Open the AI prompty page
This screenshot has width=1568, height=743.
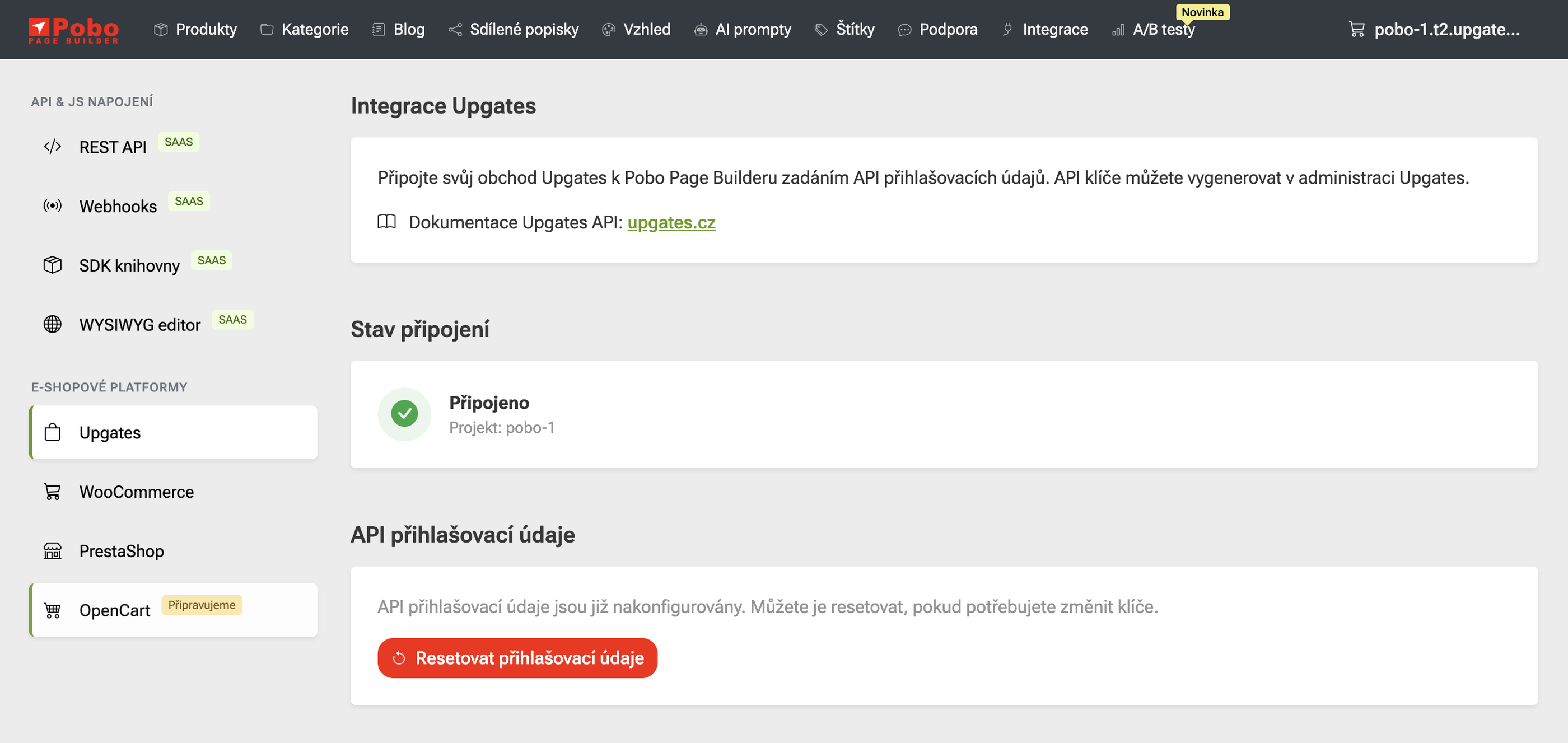742,29
